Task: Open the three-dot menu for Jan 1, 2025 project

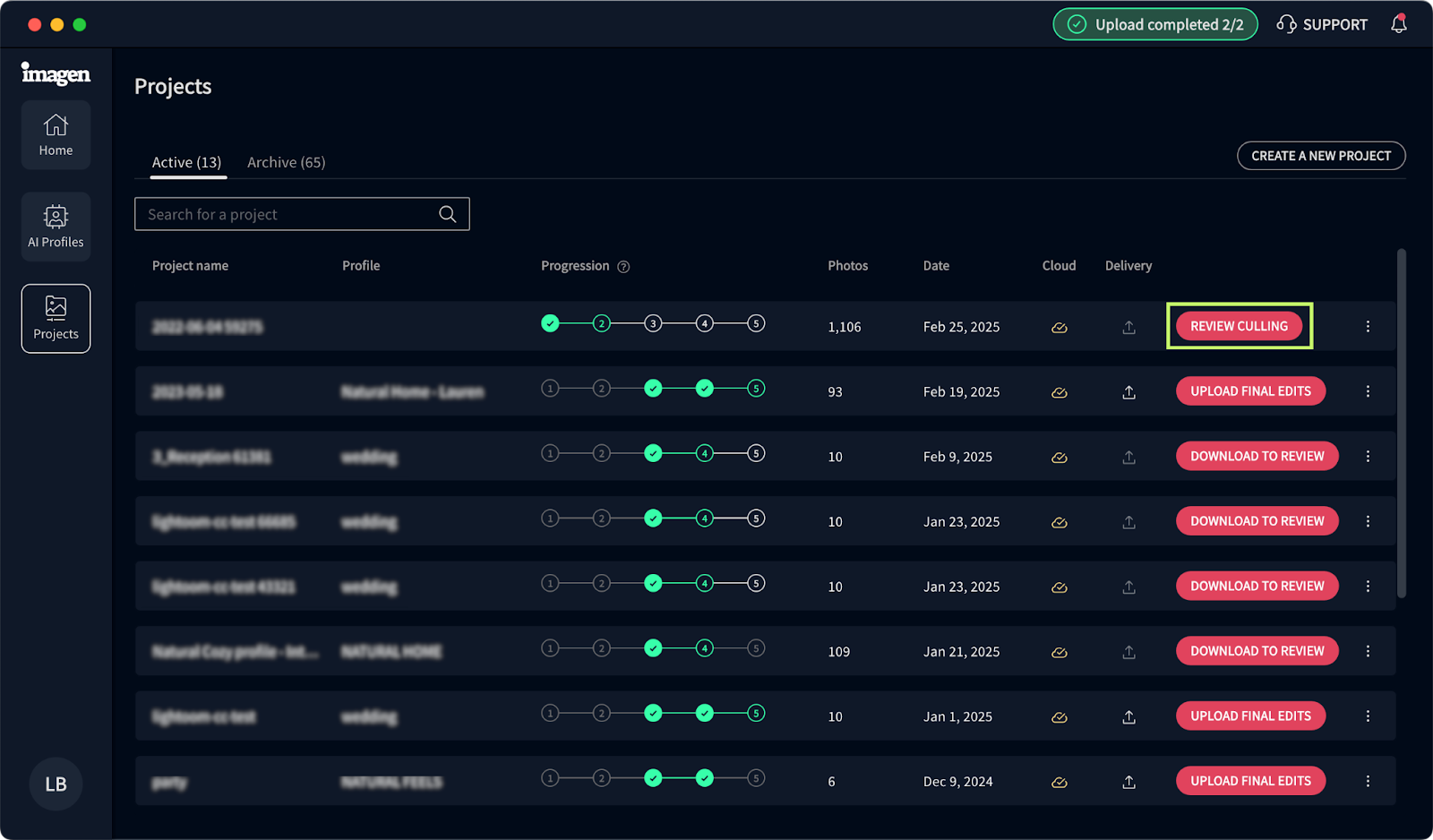Action: click(1368, 716)
